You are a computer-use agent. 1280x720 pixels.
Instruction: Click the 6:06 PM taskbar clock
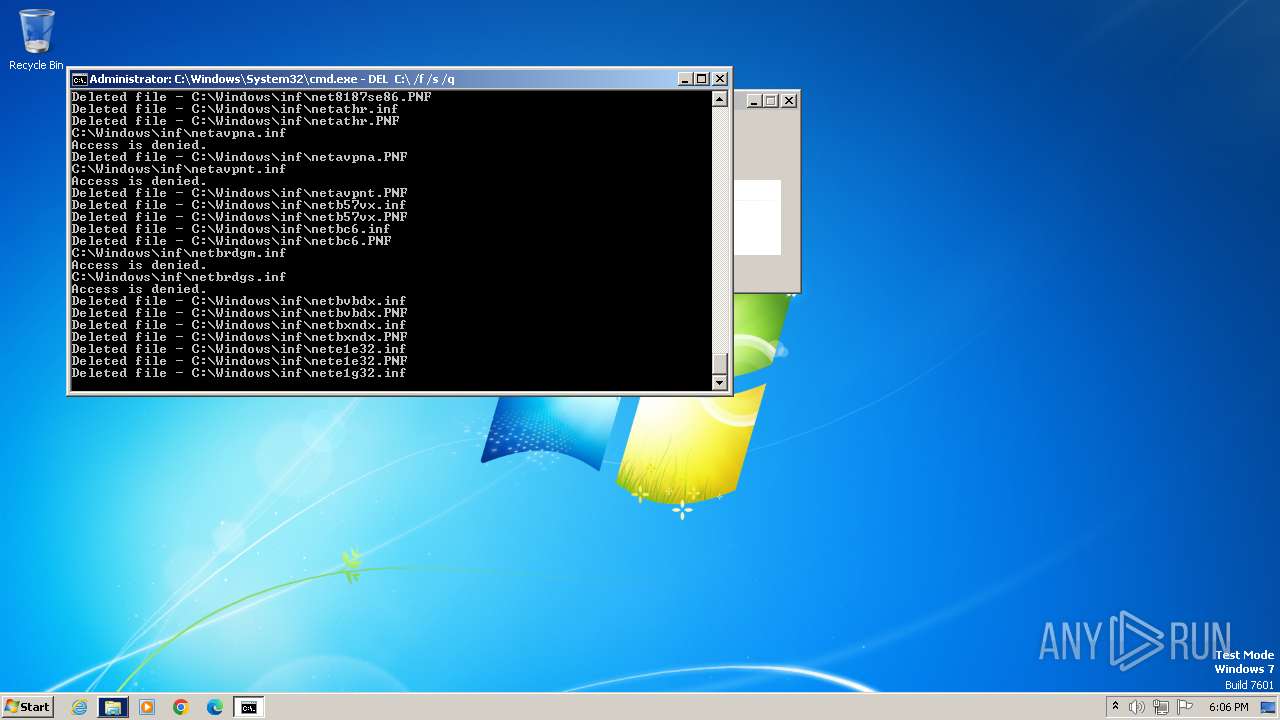[1228, 707]
